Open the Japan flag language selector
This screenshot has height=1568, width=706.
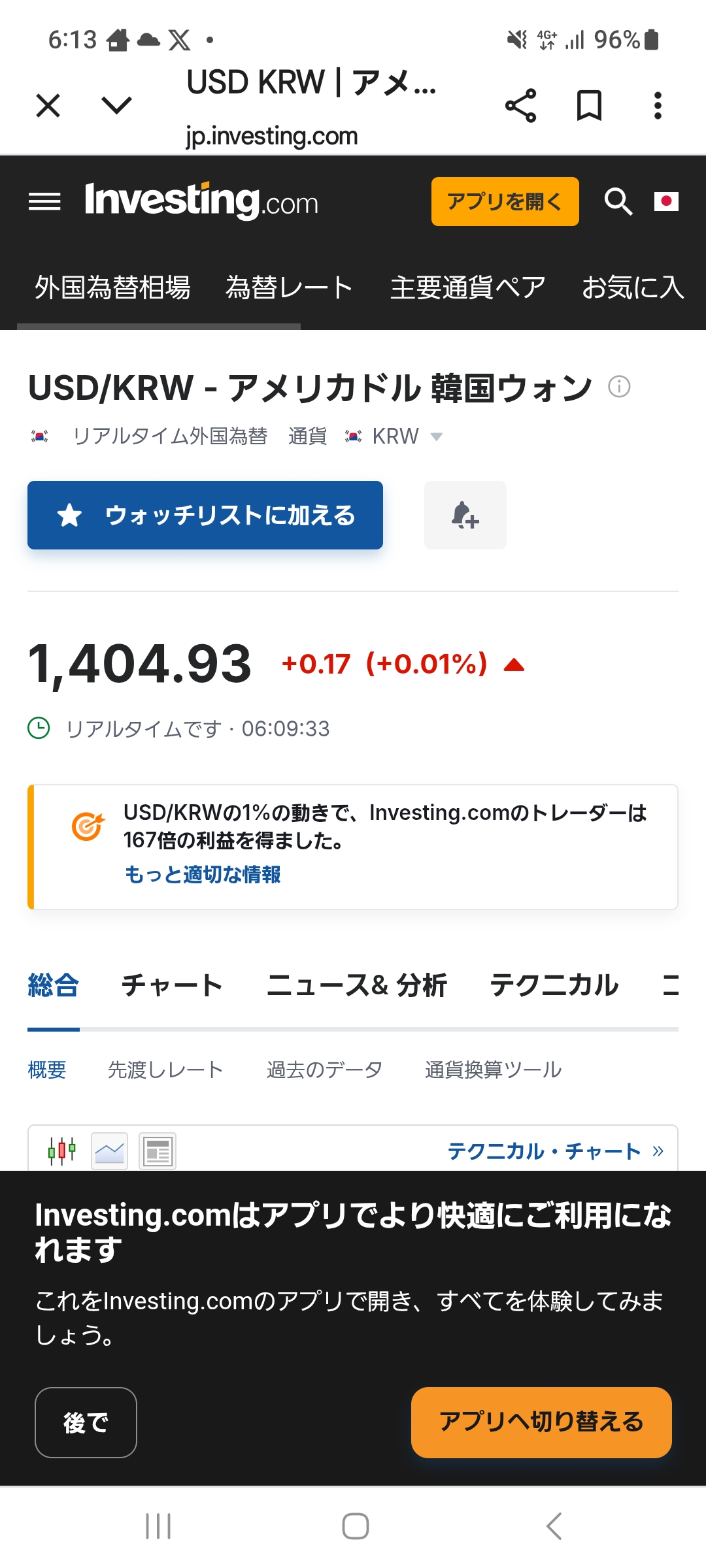[x=666, y=201]
